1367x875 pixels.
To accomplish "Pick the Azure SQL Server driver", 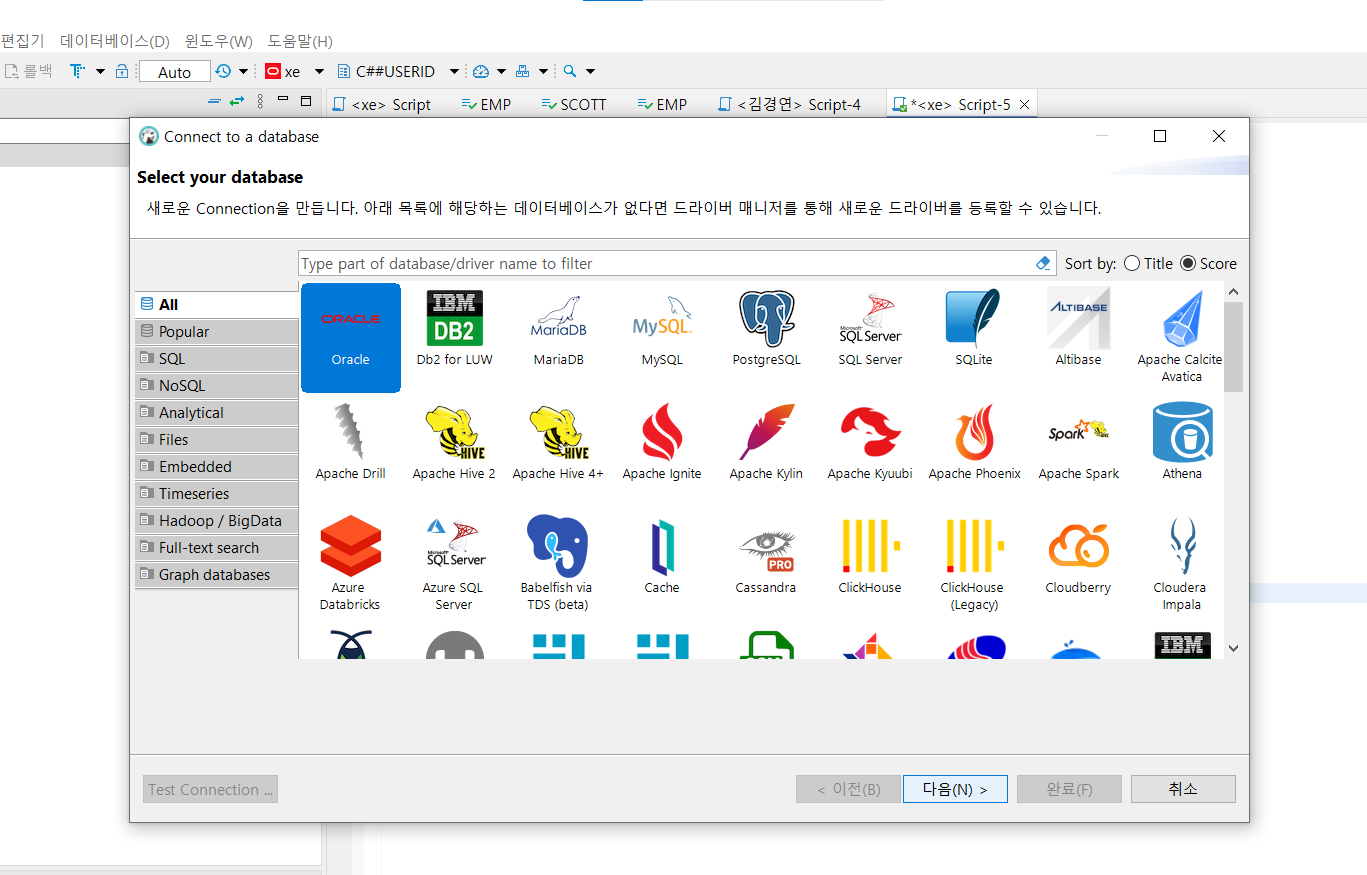I will click(x=455, y=564).
